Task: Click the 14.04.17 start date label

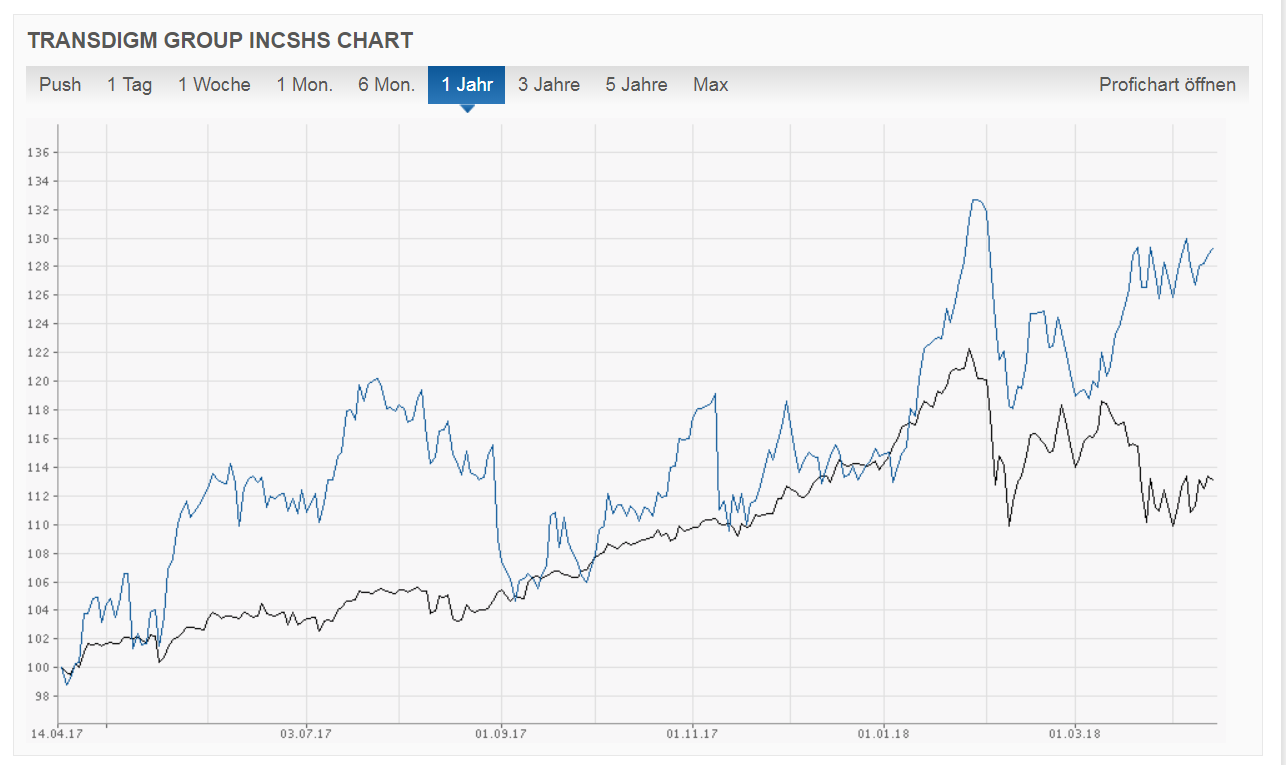Action: (58, 734)
